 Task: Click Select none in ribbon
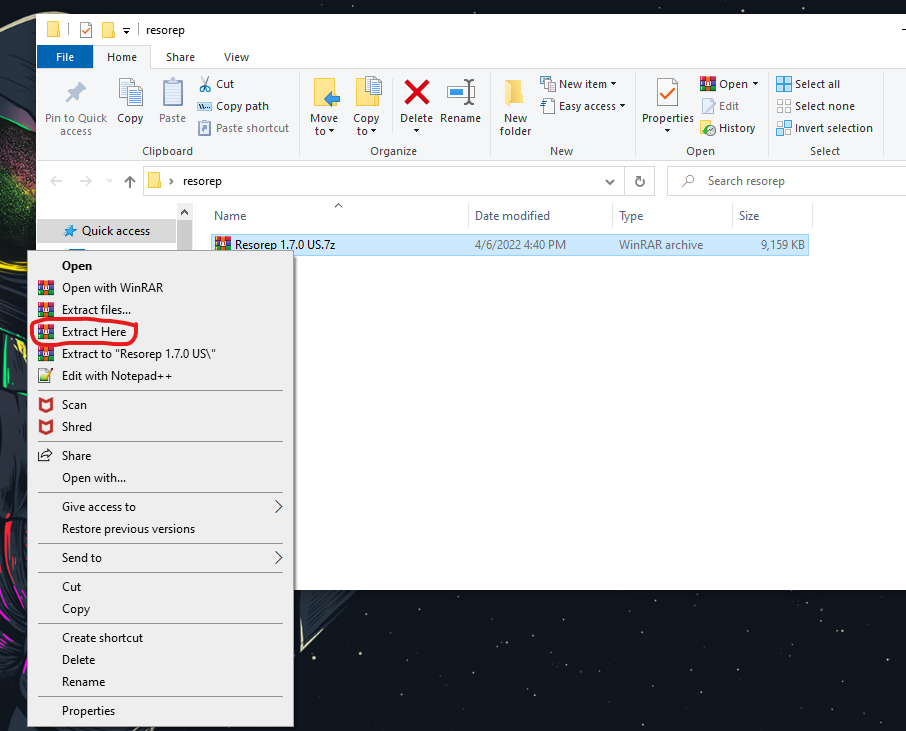[x=815, y=106]
